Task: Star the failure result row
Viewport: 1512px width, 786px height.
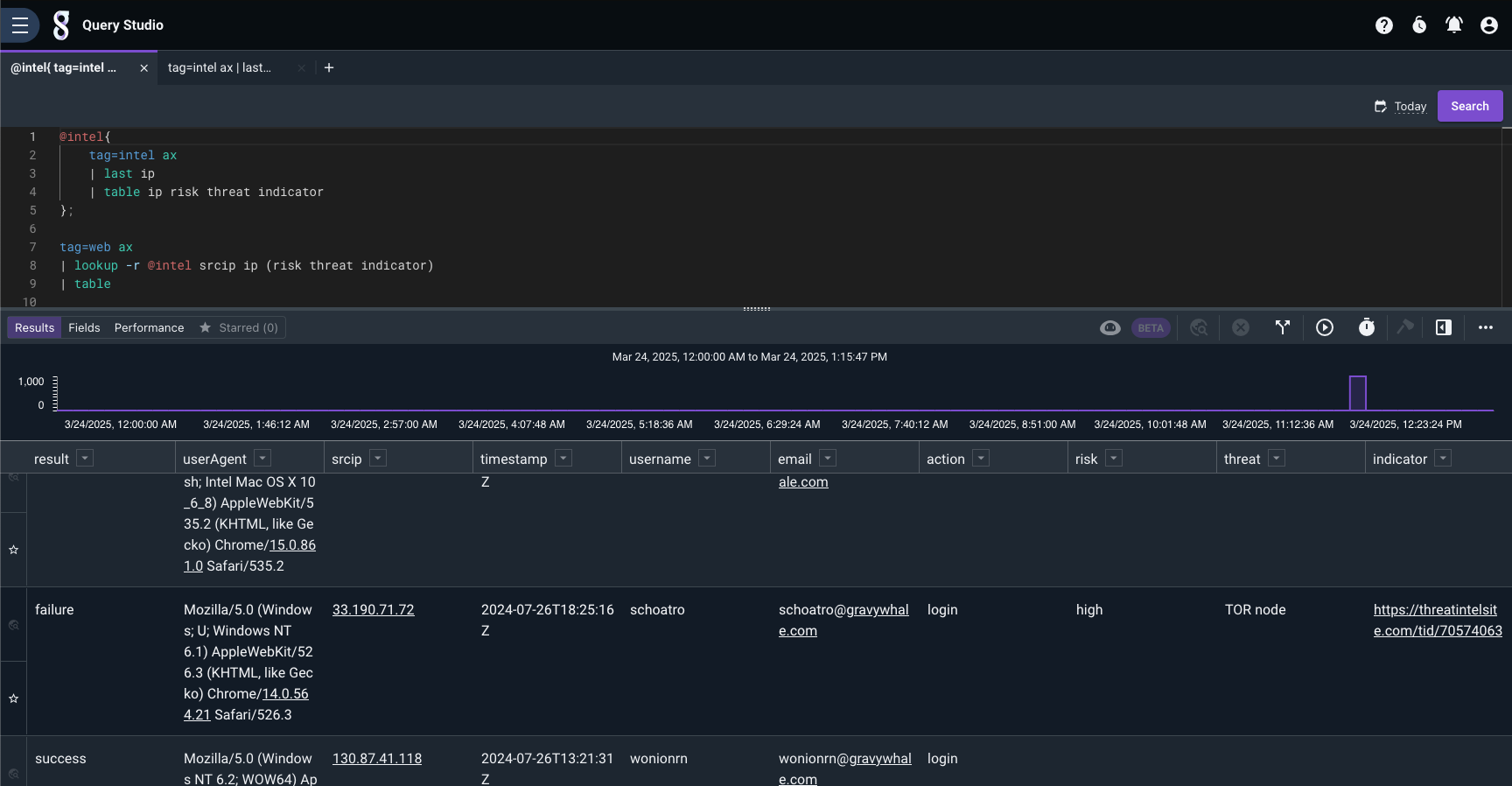Action: 14,698
